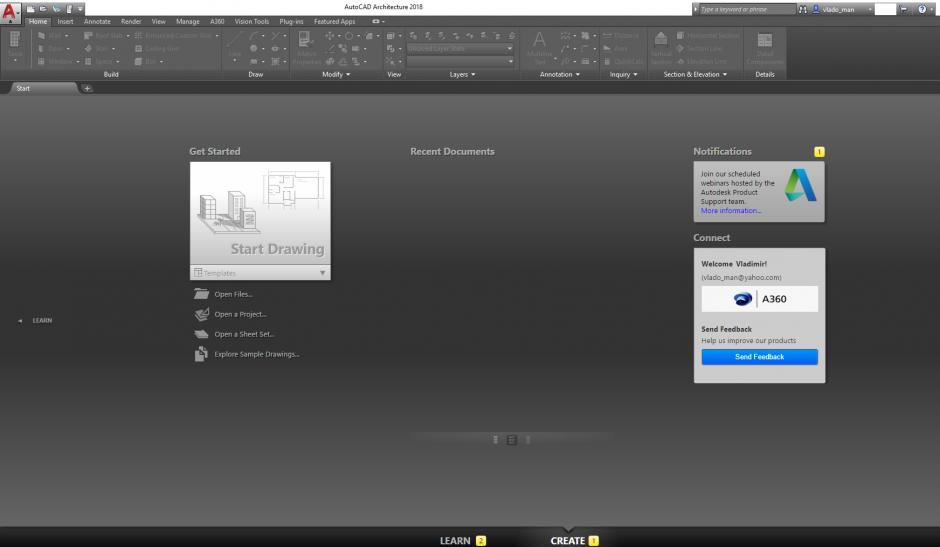Open the AutoCAD application menu logo

10,12
